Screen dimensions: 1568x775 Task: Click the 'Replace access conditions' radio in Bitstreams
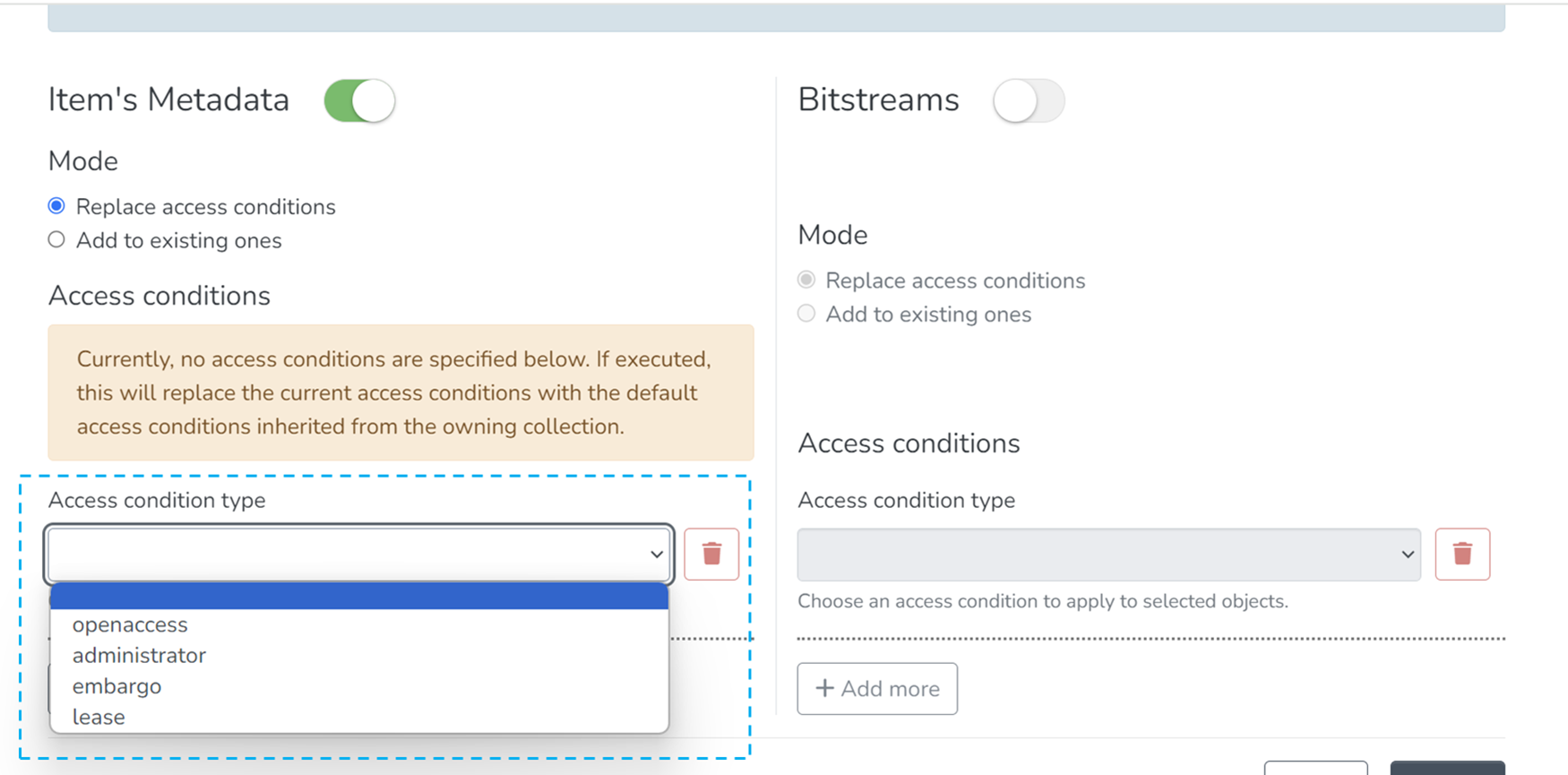click(806, 279)
